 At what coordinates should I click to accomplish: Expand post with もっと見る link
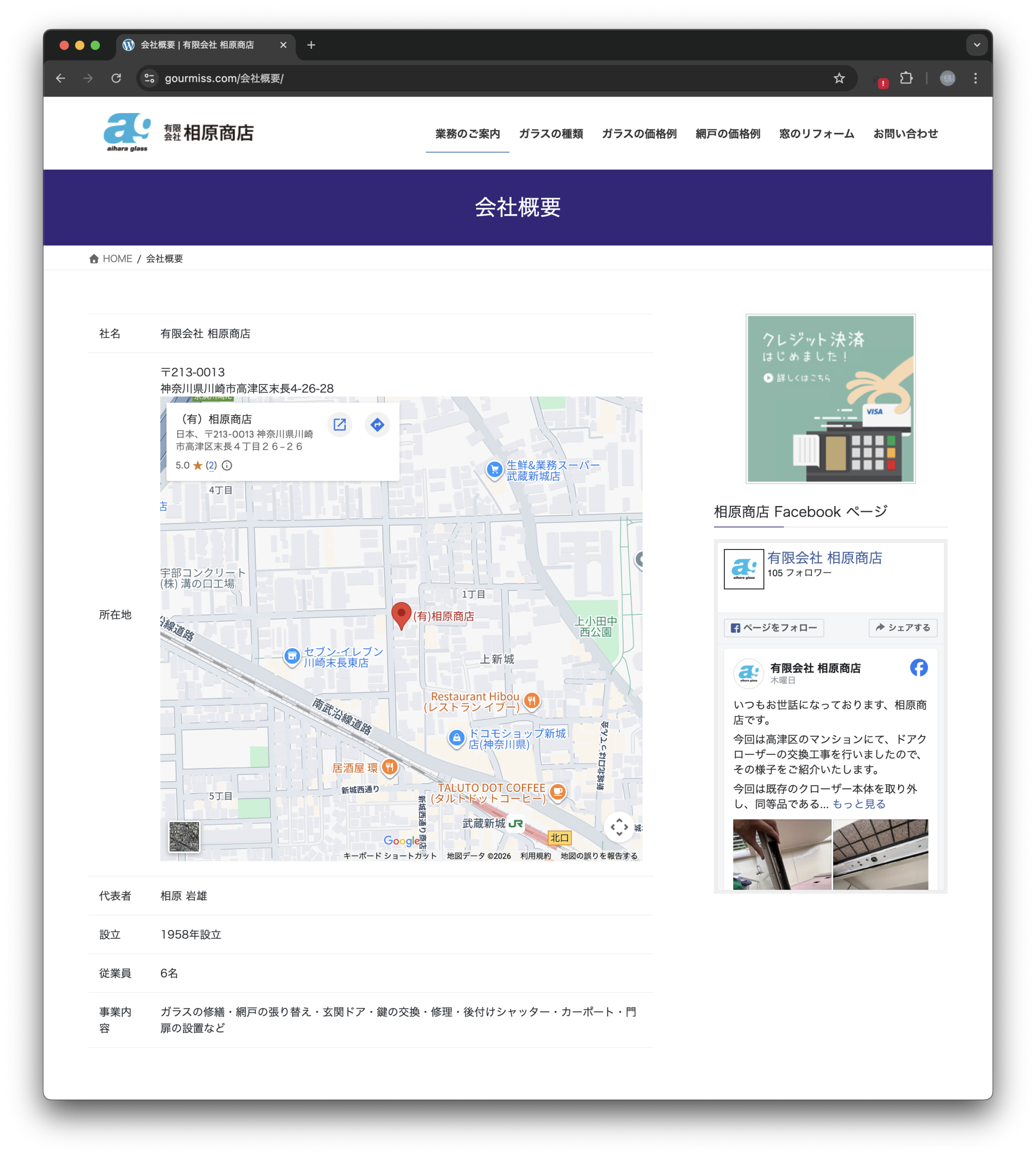pos(858,804)
